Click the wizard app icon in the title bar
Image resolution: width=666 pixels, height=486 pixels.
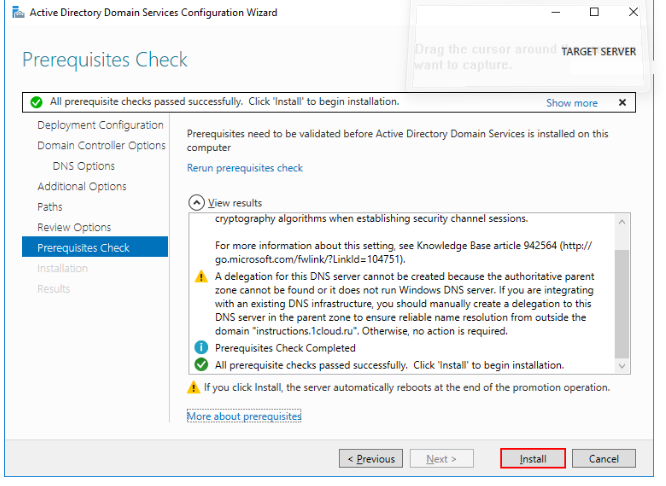pos(18,12)
